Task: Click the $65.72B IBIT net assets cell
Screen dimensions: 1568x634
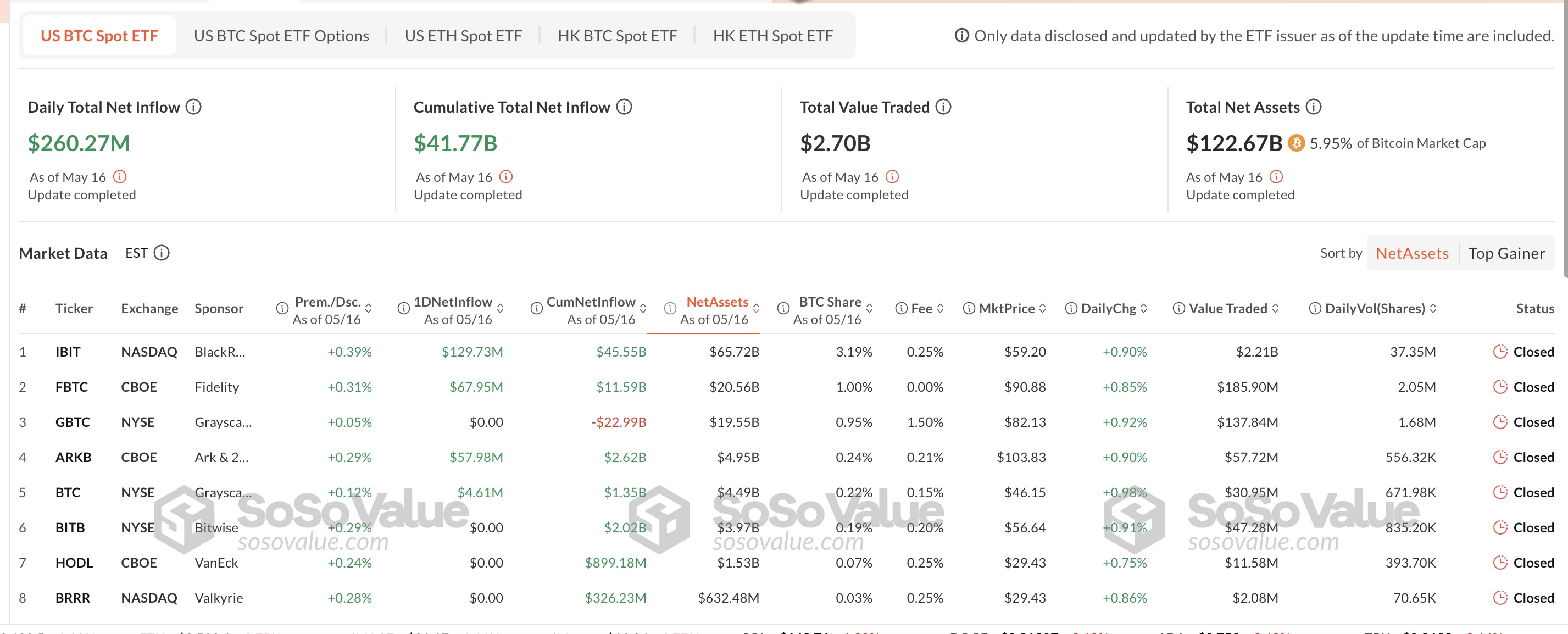Action: pyautogui.click(x=734, y=352)
